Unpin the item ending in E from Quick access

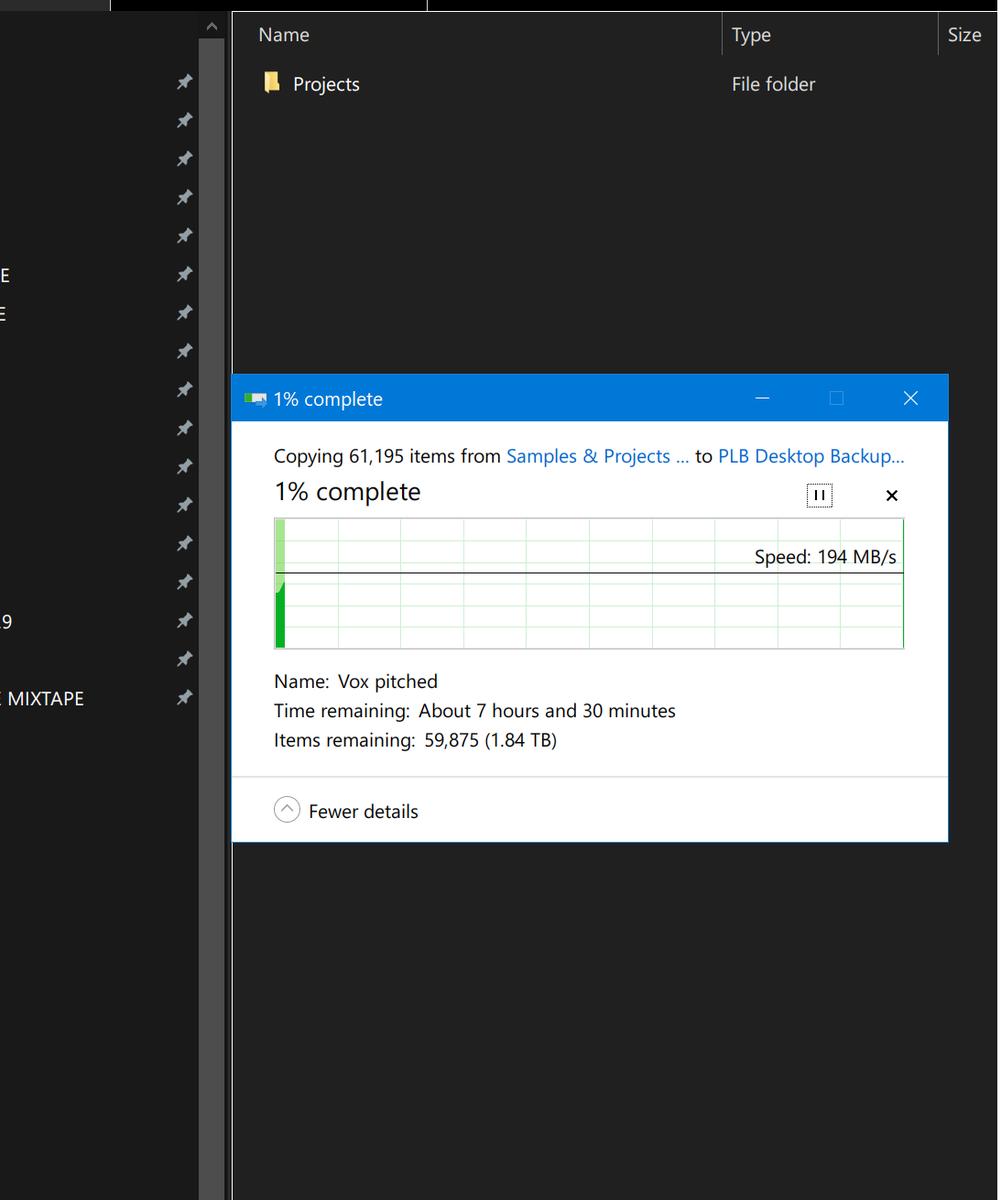[x=184, y=274]
